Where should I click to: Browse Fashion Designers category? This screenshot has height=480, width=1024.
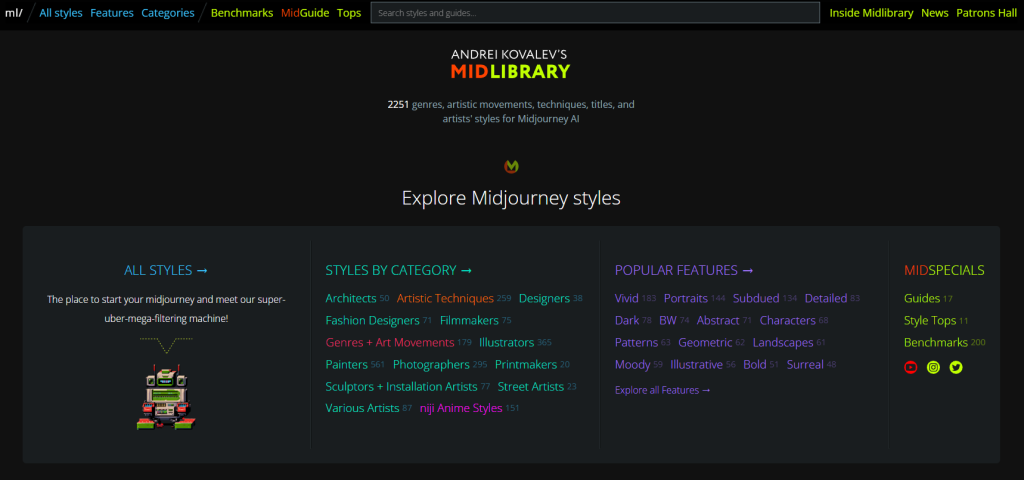pyautogui.click(x=372, y=320)
